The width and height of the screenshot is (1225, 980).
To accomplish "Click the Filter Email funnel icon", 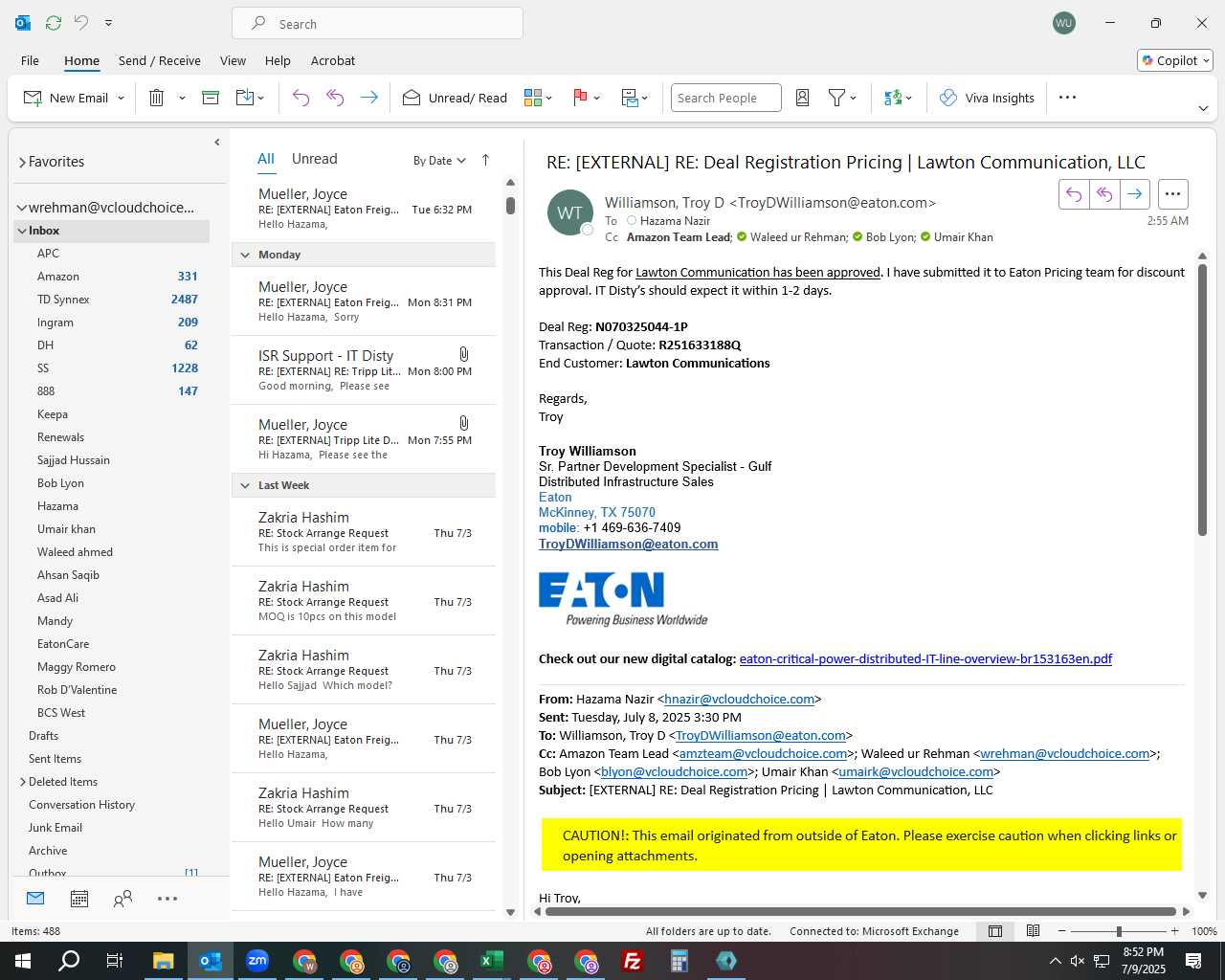I will tap(837, 98).
